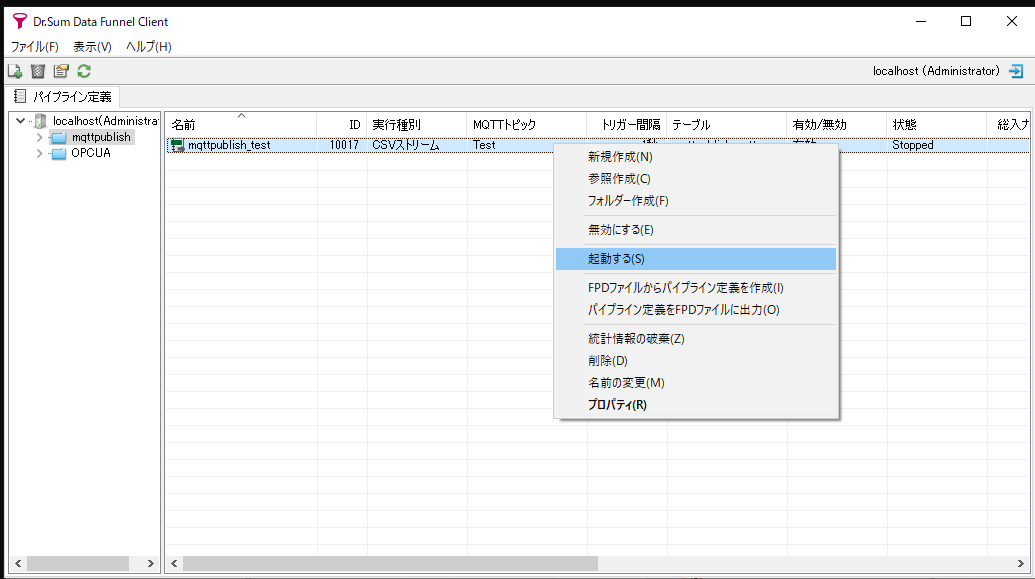Click the 10017 ID cell
Image resolution: width=1035 pixels, height=579 pixels.
[x=344, y=145]
